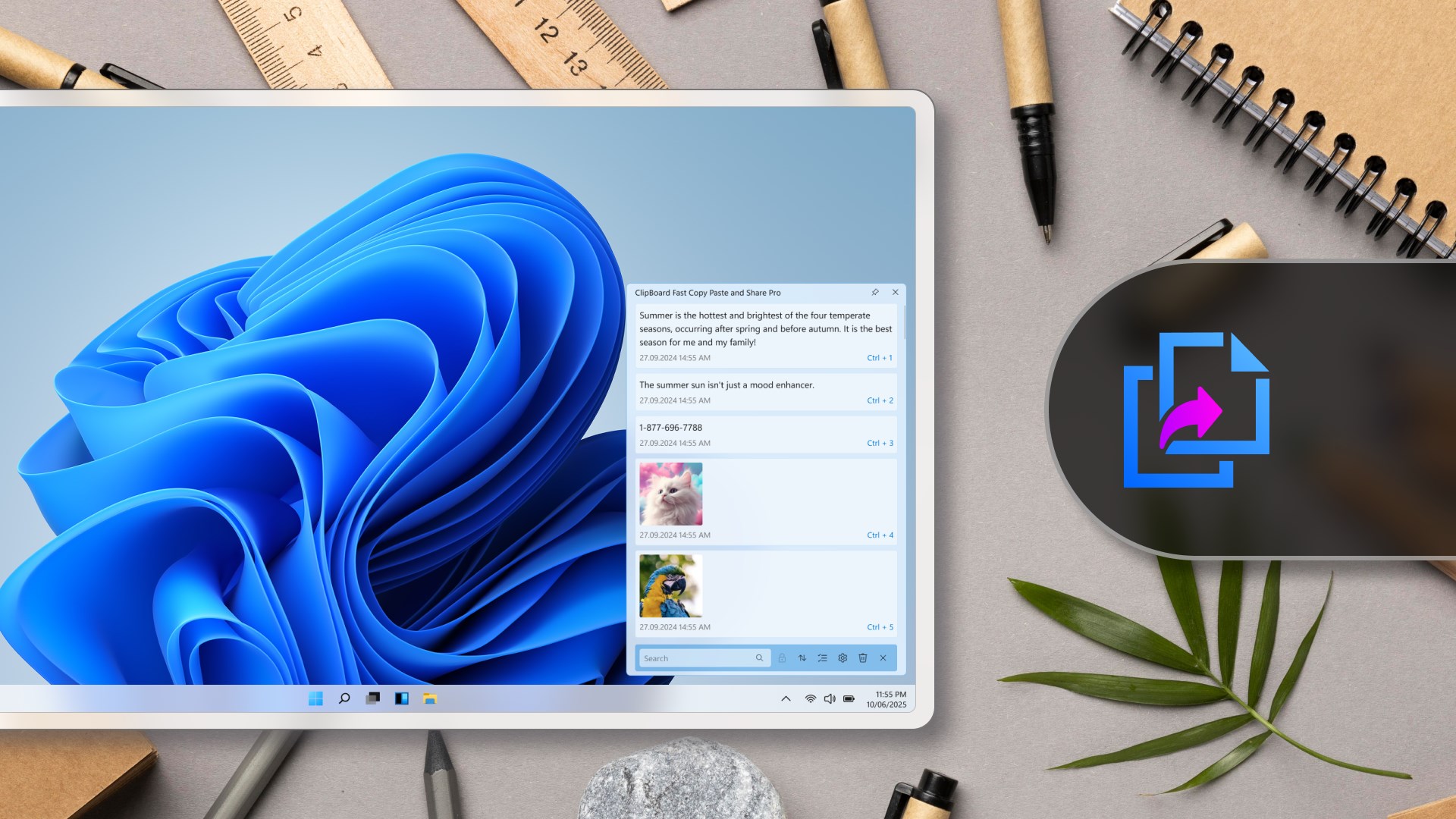This screenshot has height=819, width=1456.
Task: Open the Windows Start menu
Action: [315, 698]
